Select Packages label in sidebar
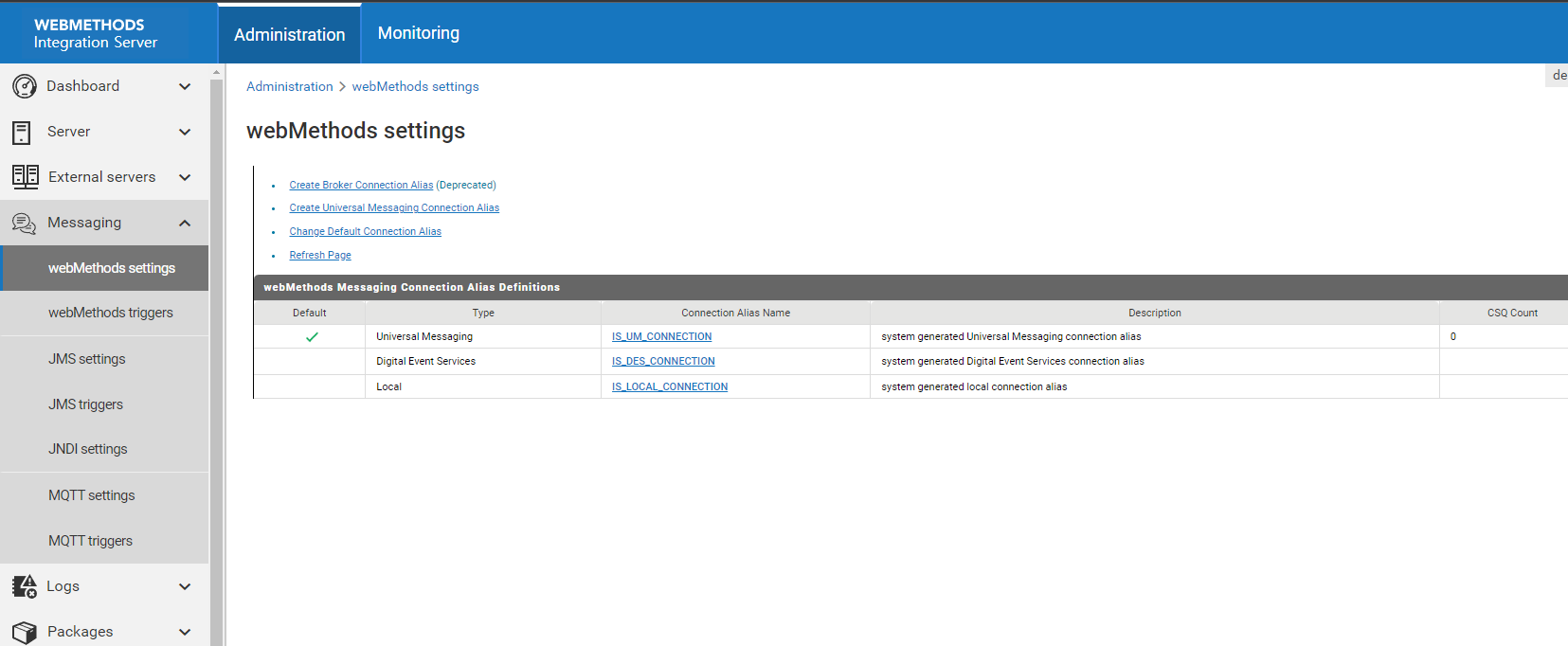1568x646 pixels. point(81,632)
